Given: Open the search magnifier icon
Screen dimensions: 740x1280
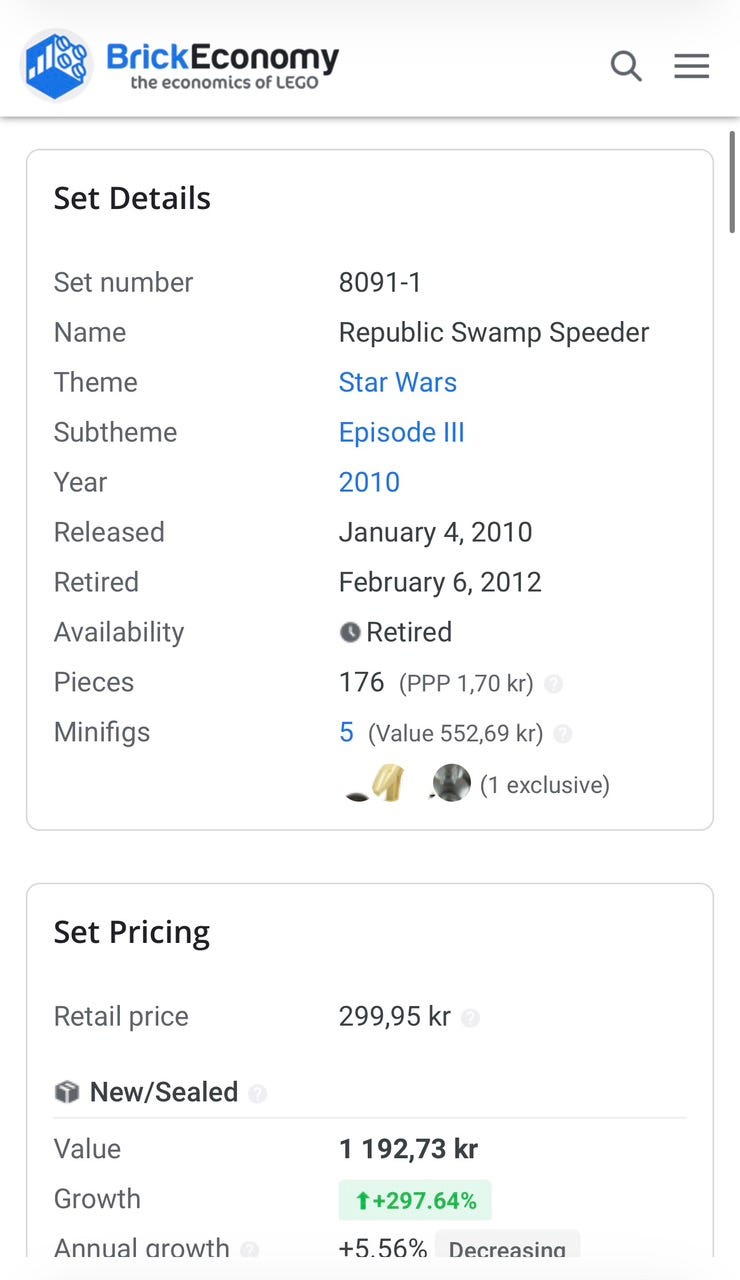Looking at the screenshot, I should 626,67.
